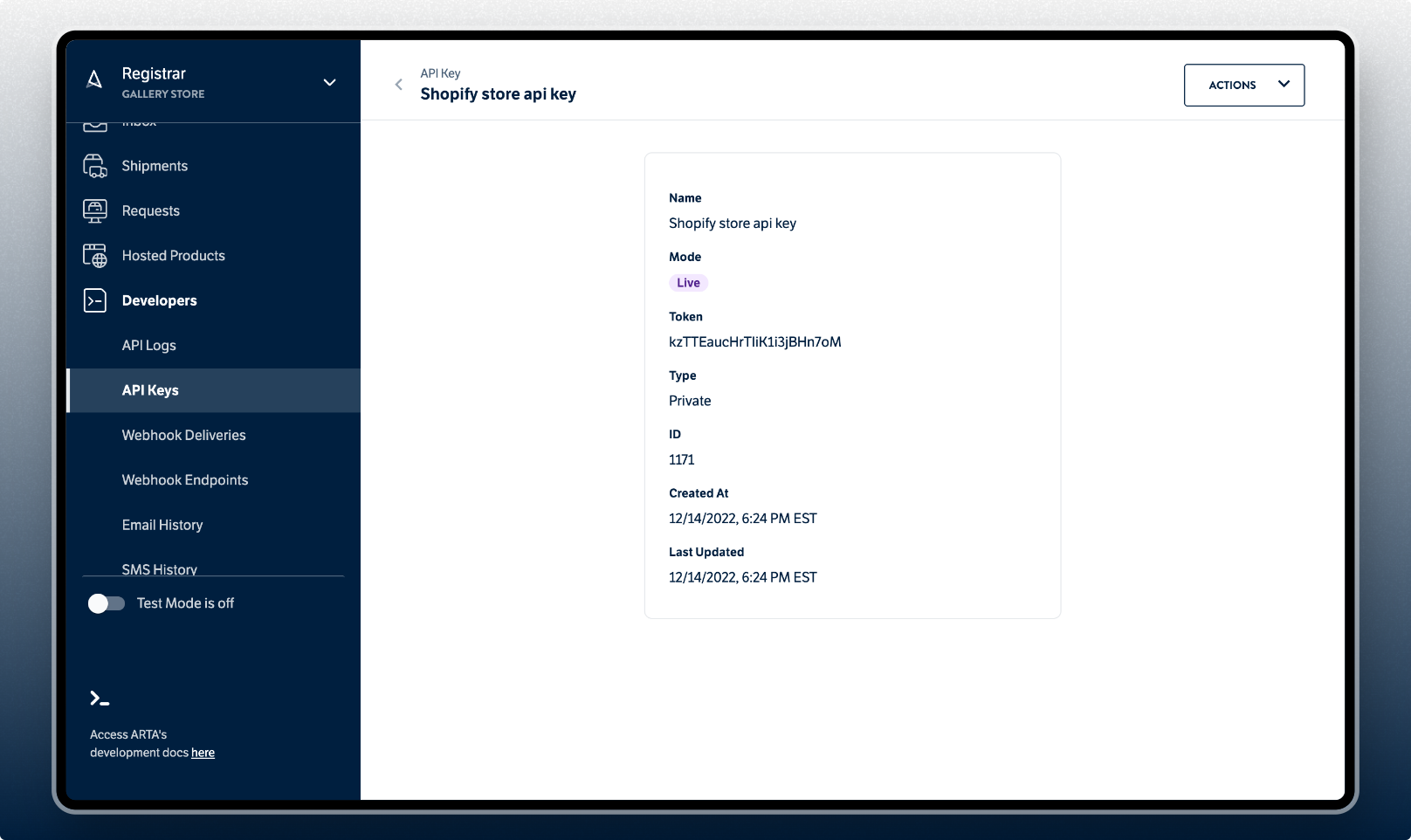
Task: Open Email History in sidebar
Action: tap(162, 525)
